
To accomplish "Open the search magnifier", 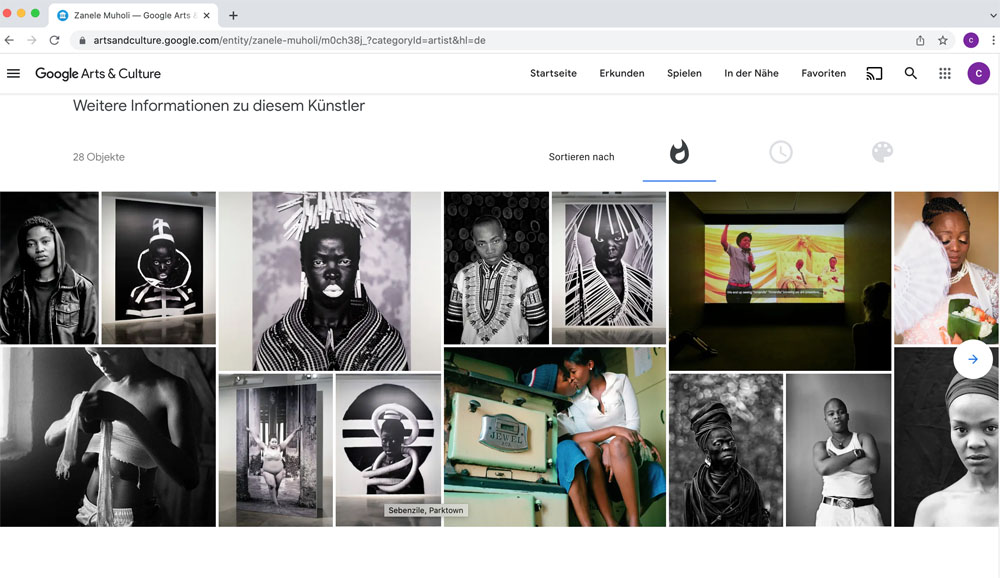I will pyautogui.click(x=910, y=73).
